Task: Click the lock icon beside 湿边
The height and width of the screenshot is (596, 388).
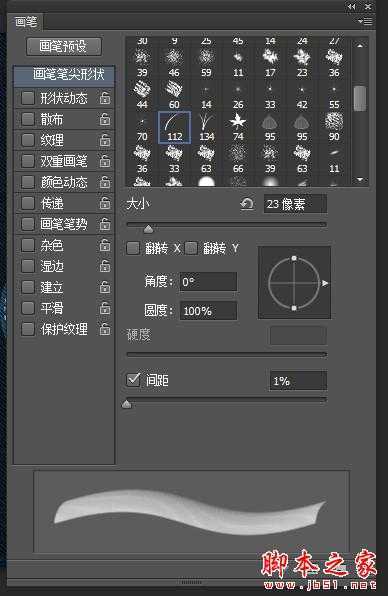Action: 105,266
